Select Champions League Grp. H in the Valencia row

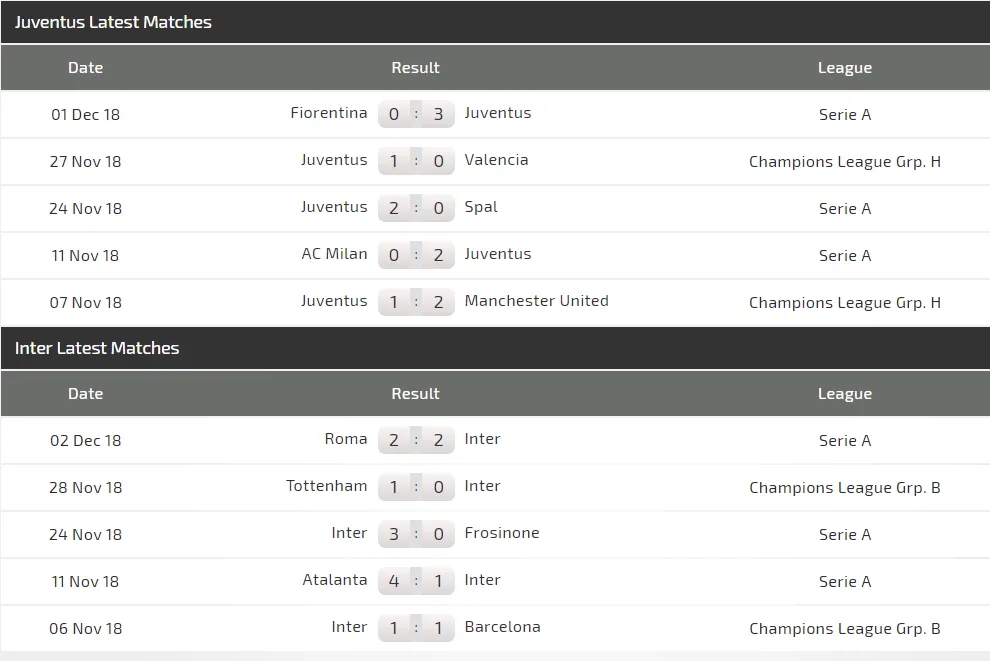[x=844, y=161]
